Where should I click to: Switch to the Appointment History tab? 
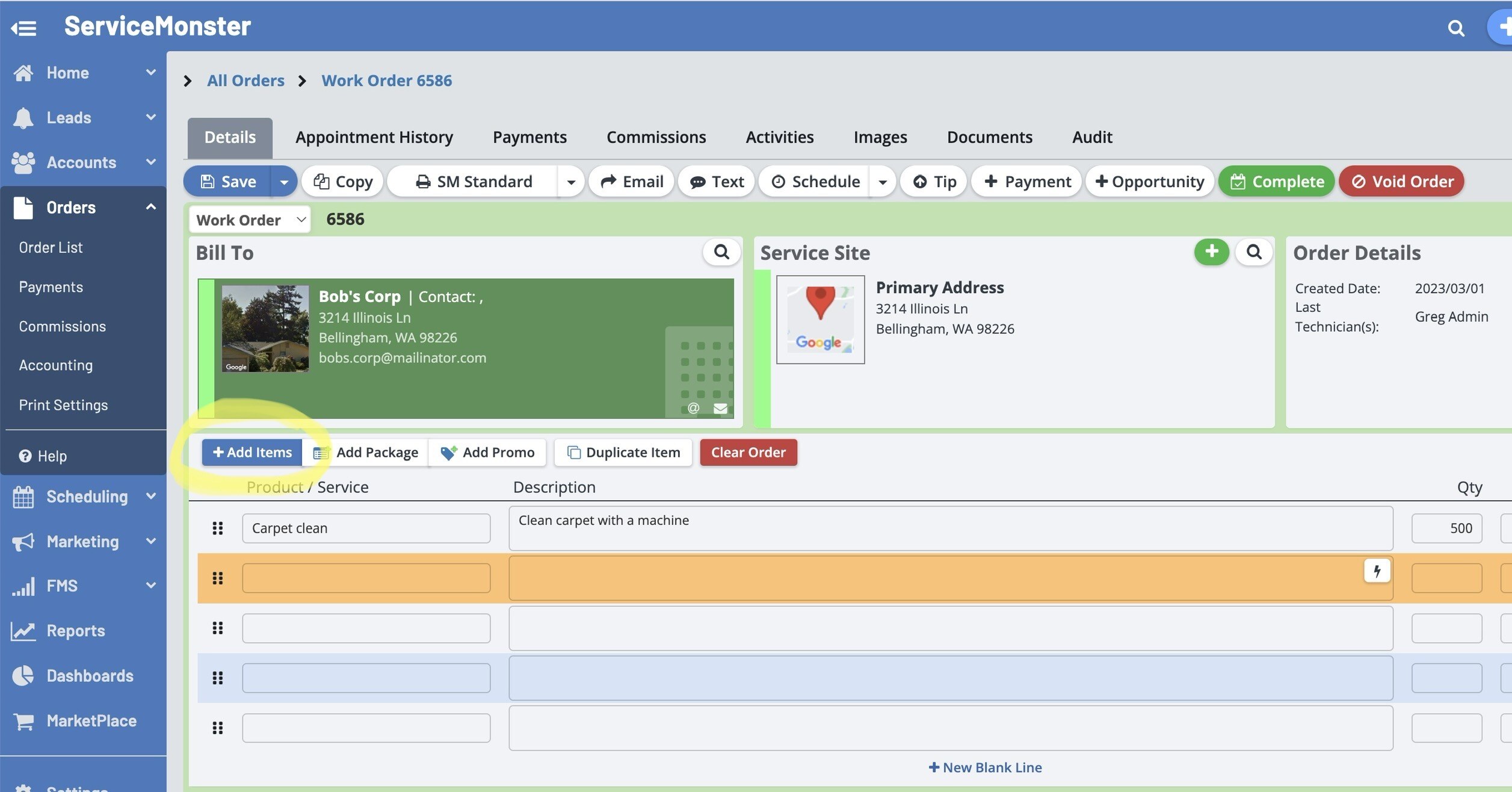tap(374, 137)
